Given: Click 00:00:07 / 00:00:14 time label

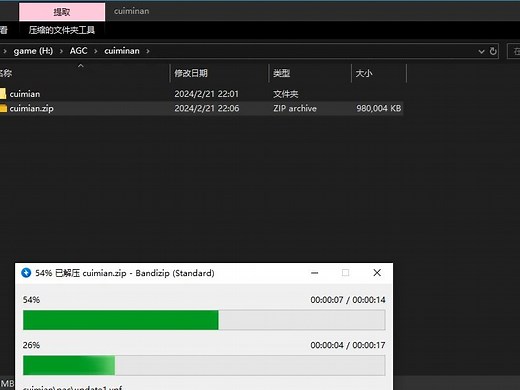Looking at the screenshot, I should pyautogui.click(x=348, y=300).
